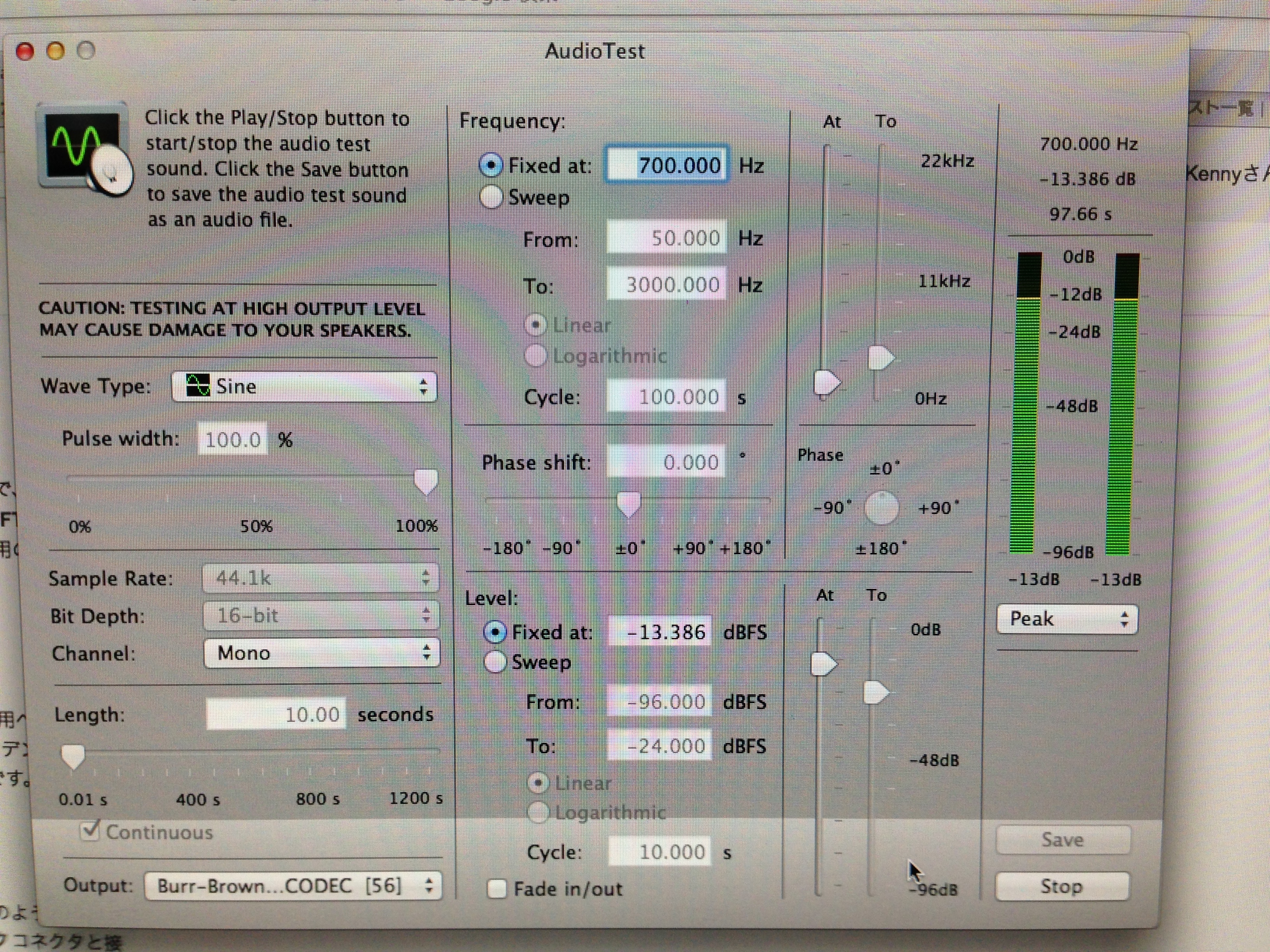Open the Output Burr-Brown CODEC dropdown
Screen dimensions: 1270x952
(x=293, y=886)
